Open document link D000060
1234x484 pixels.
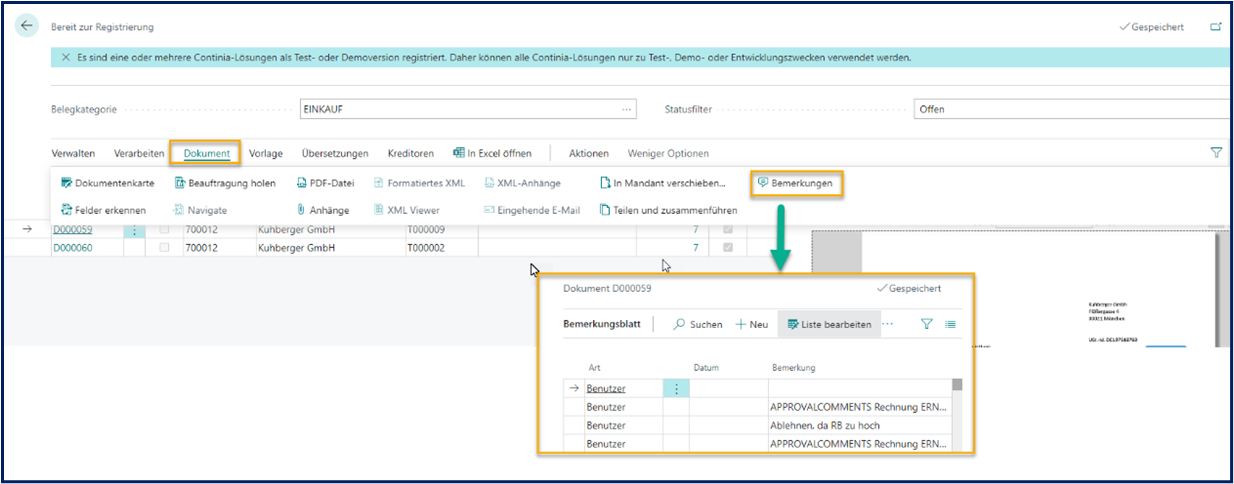click(x=72, y=247)
